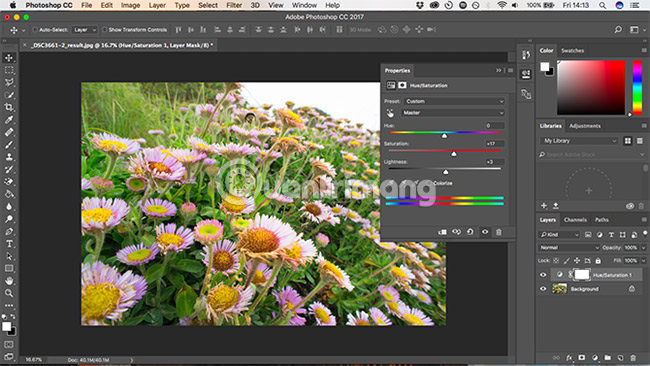
Task: Click the Lightness slider handle
Action: point(446,172)
